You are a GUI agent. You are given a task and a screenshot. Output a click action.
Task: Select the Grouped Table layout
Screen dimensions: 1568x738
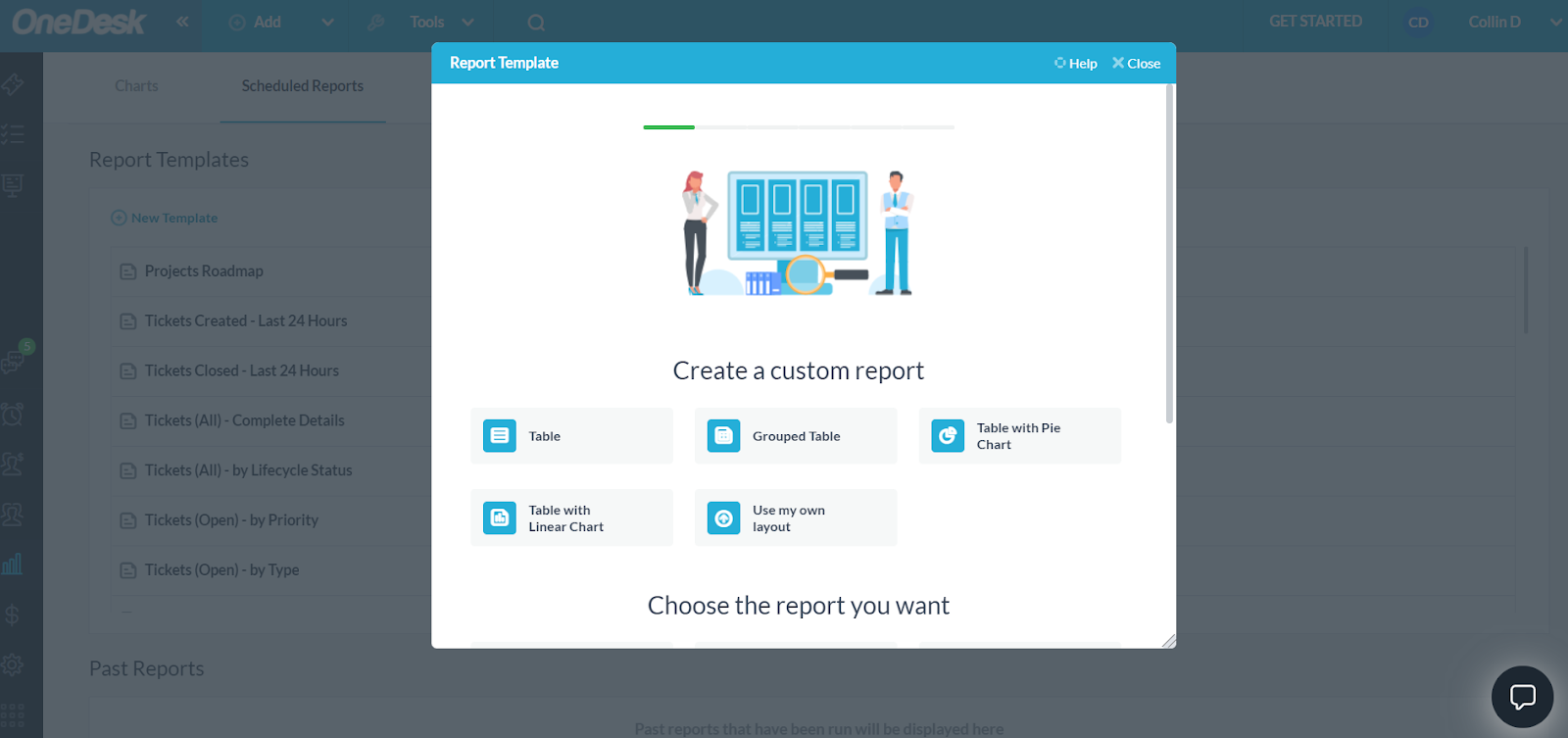point(796,436)
